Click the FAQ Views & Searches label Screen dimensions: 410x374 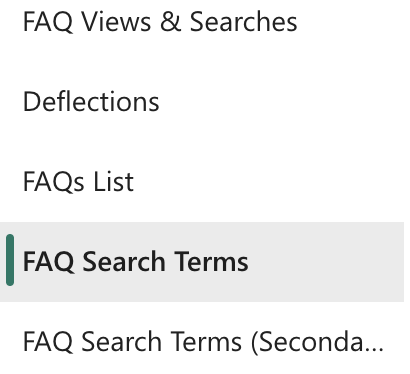(x=160, y=22)
